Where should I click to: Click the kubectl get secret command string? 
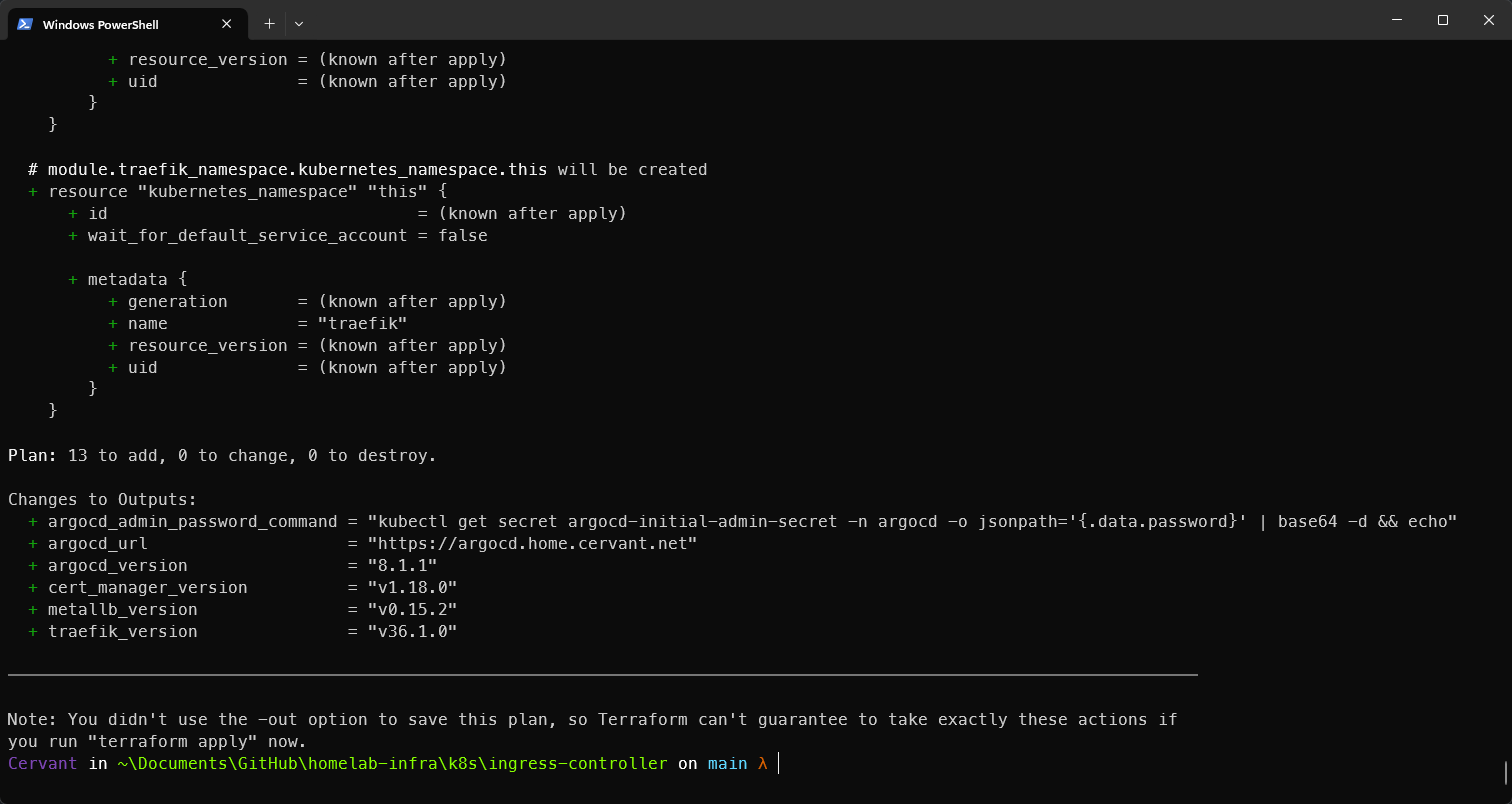tap(912, 522)
